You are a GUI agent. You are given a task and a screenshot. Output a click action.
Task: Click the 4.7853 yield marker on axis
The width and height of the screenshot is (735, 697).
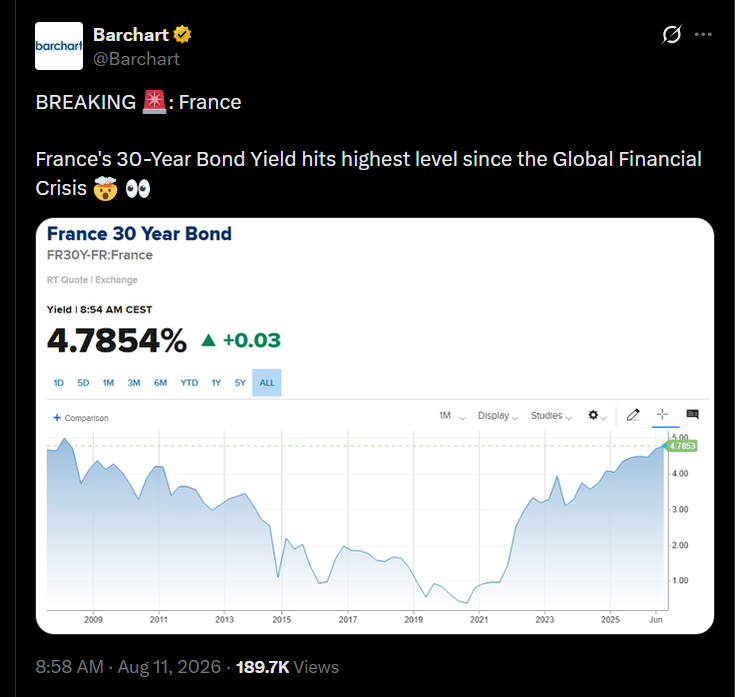pyautogui.click(x=682, y=446)
